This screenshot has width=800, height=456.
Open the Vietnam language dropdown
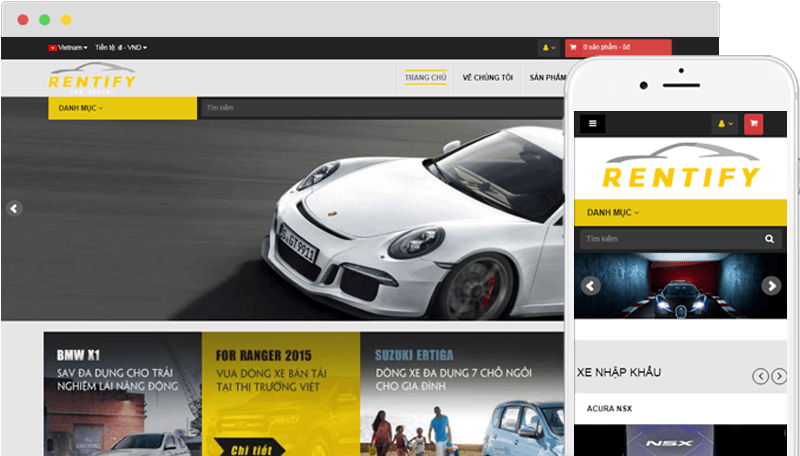tap(68, 47)
